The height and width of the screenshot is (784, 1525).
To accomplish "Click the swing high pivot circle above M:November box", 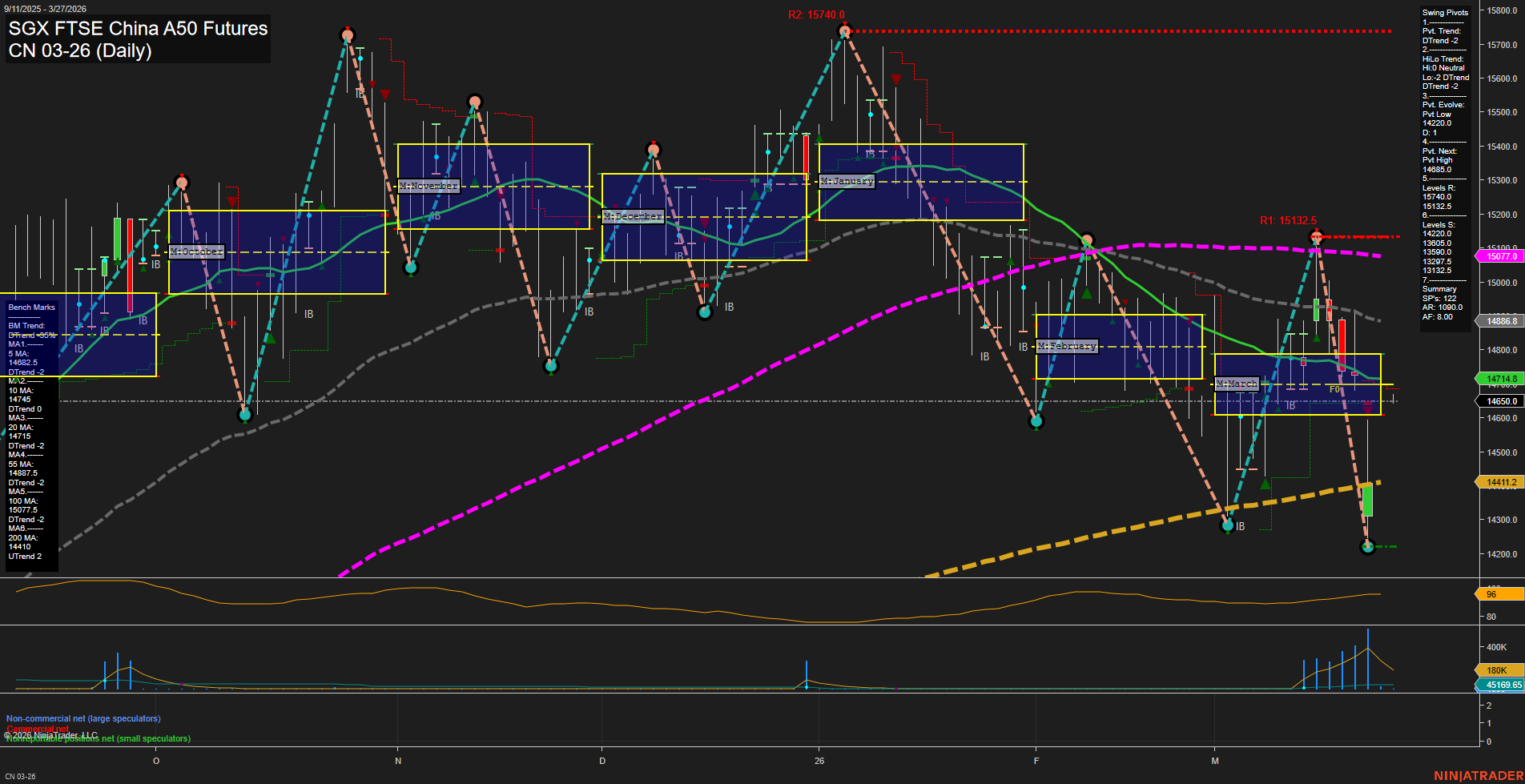I will pyautogui.click(x=474, y=102).
